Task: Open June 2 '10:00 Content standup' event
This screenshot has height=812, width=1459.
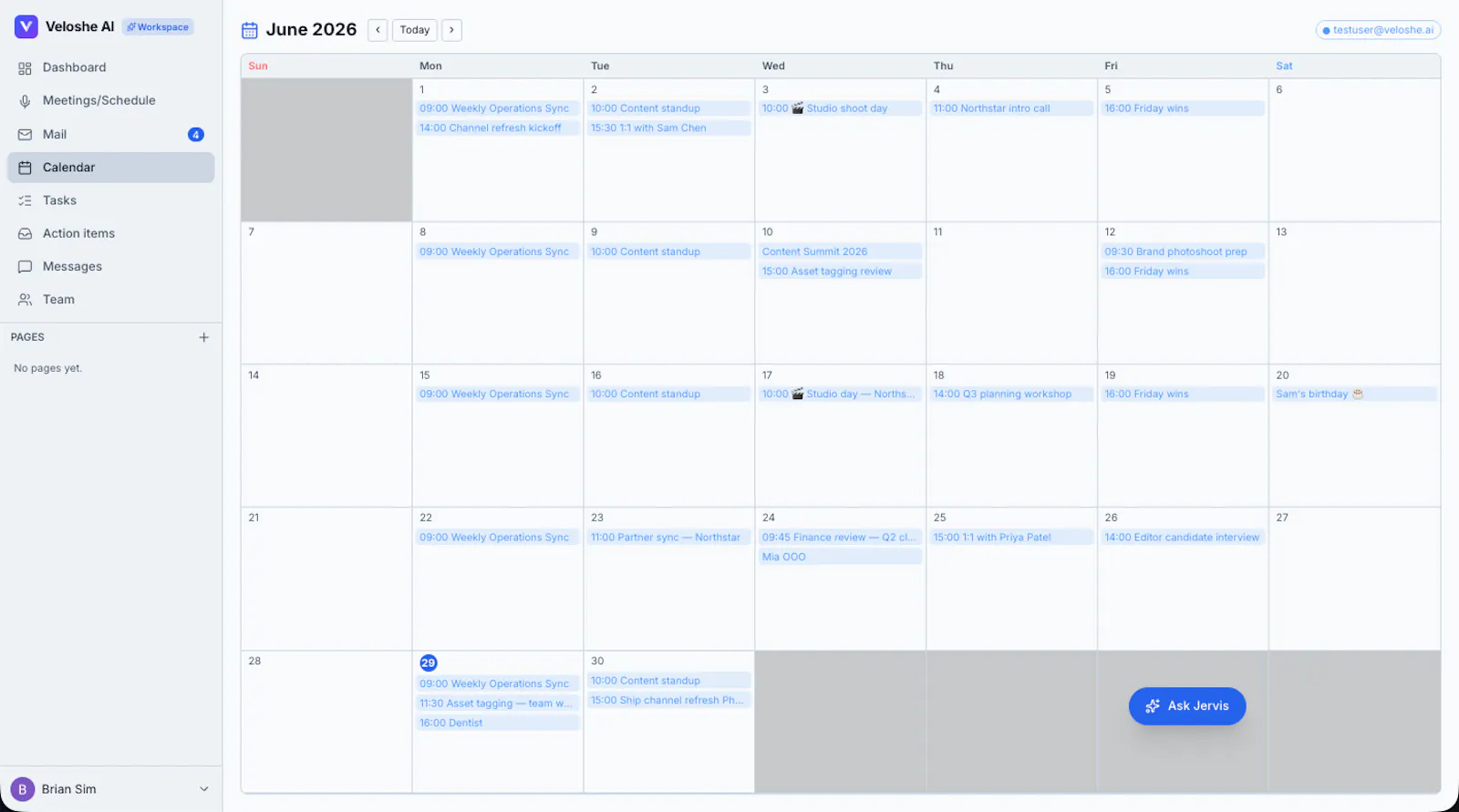Action: [x=669, y=108]
